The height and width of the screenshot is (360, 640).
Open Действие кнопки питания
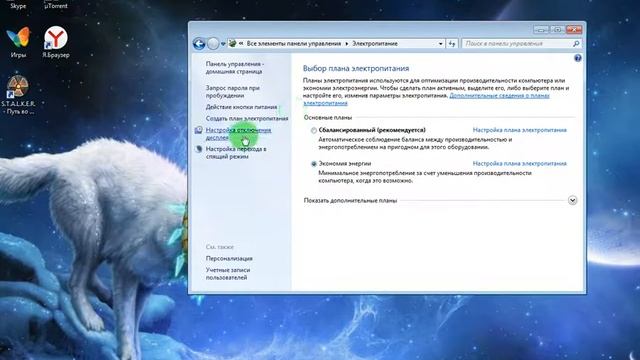(x=241, y=107)
